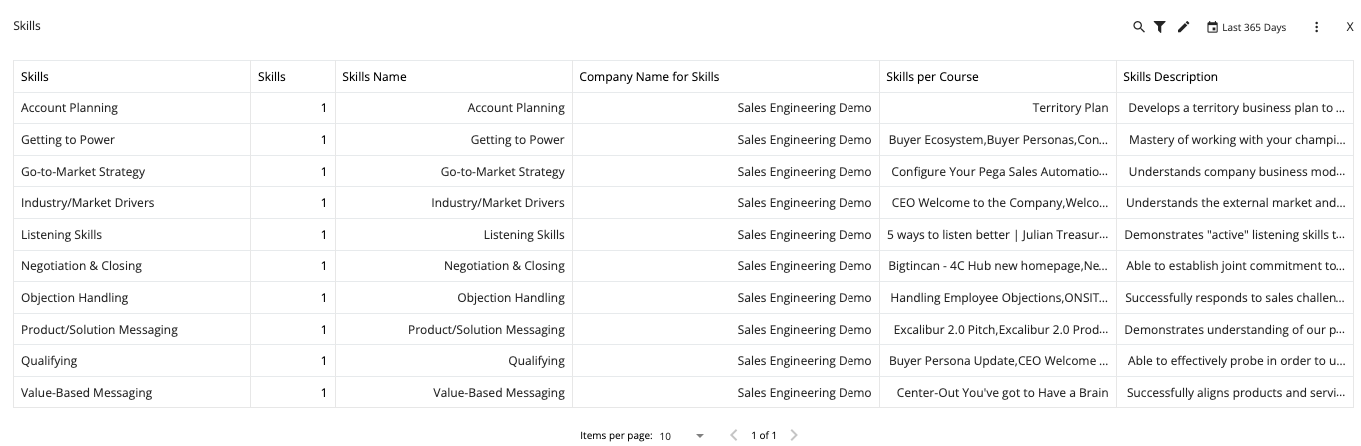1361x446 pixels.
Task: Sort by Skills Name column header
Action: [374, 77]
